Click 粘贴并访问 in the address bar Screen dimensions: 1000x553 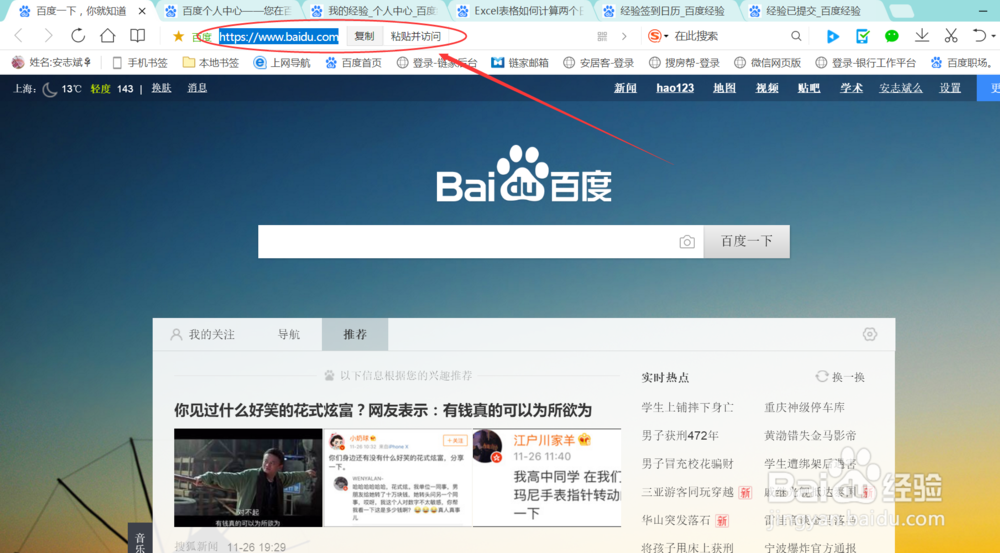[x=416, y=36]
